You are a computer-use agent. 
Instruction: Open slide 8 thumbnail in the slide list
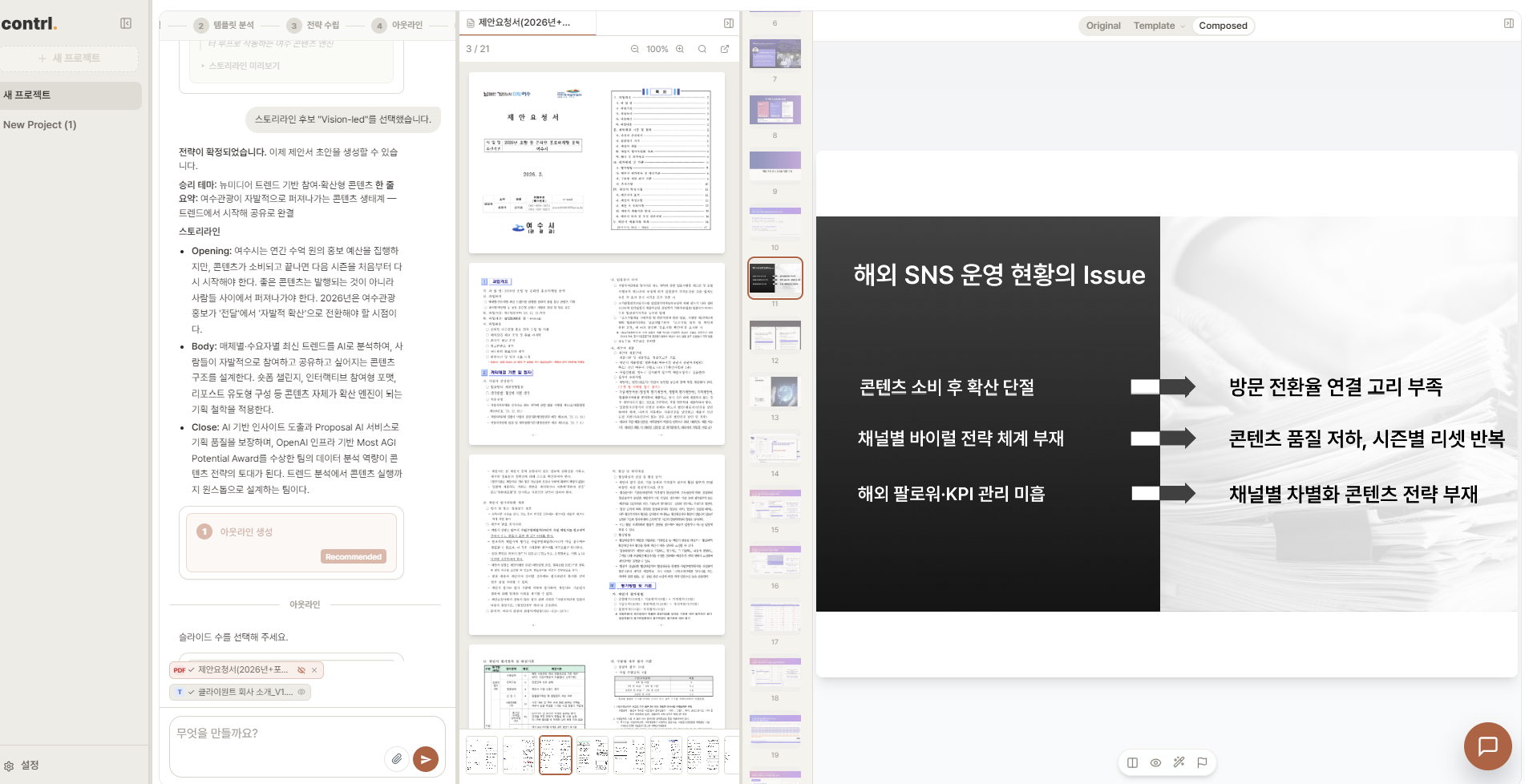(x=775, y=110)
